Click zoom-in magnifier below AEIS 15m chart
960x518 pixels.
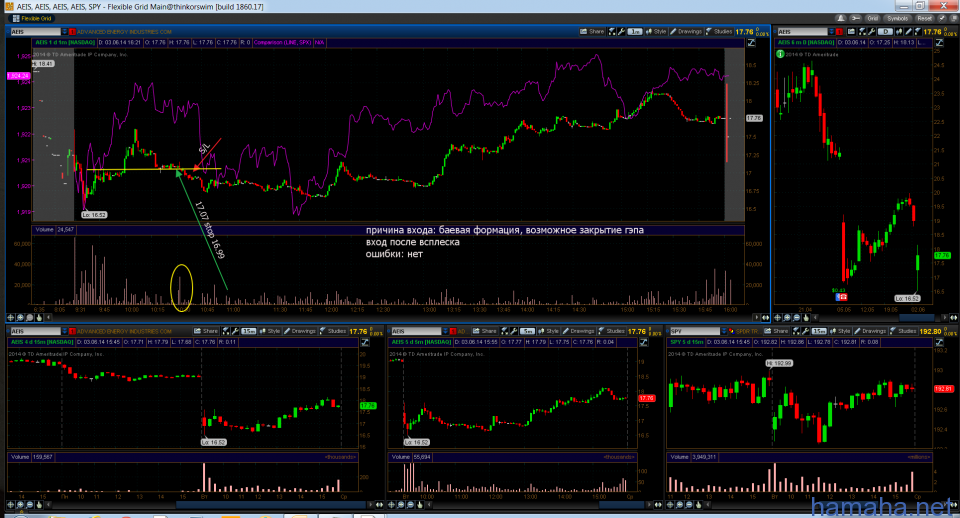click(20, 505)
